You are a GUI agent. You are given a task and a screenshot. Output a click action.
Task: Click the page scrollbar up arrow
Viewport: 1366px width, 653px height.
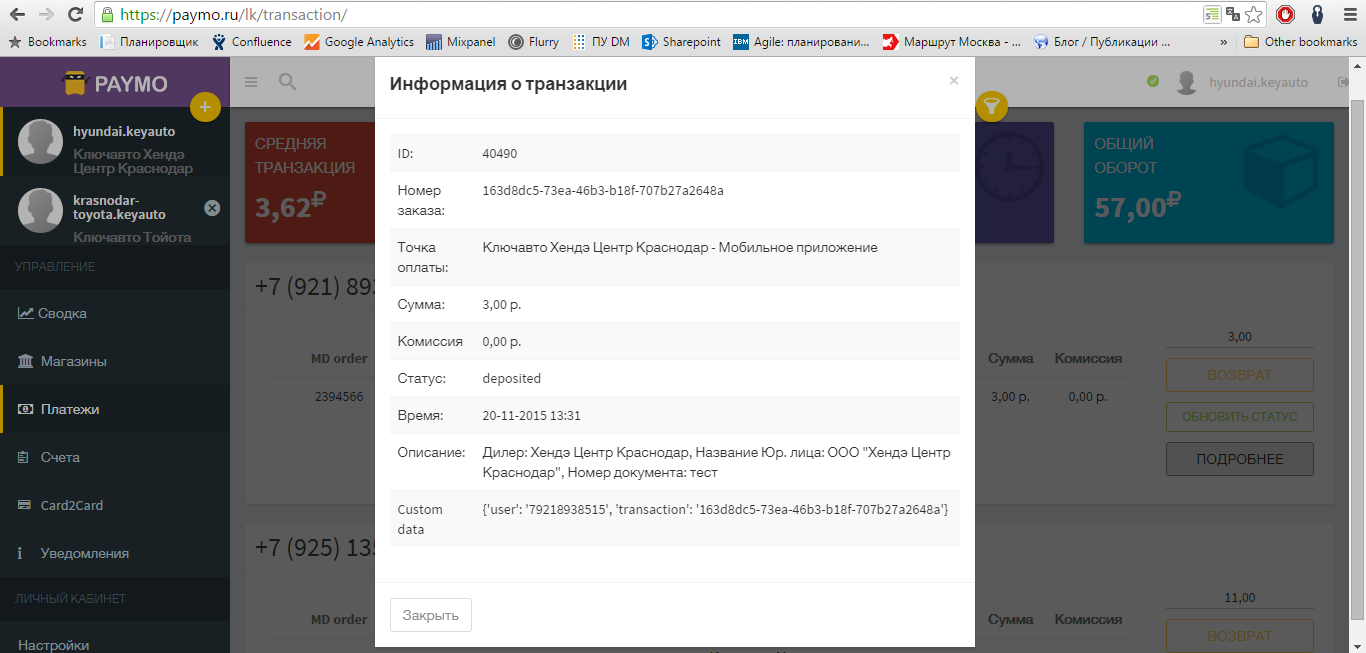(x=1357, y=66)
